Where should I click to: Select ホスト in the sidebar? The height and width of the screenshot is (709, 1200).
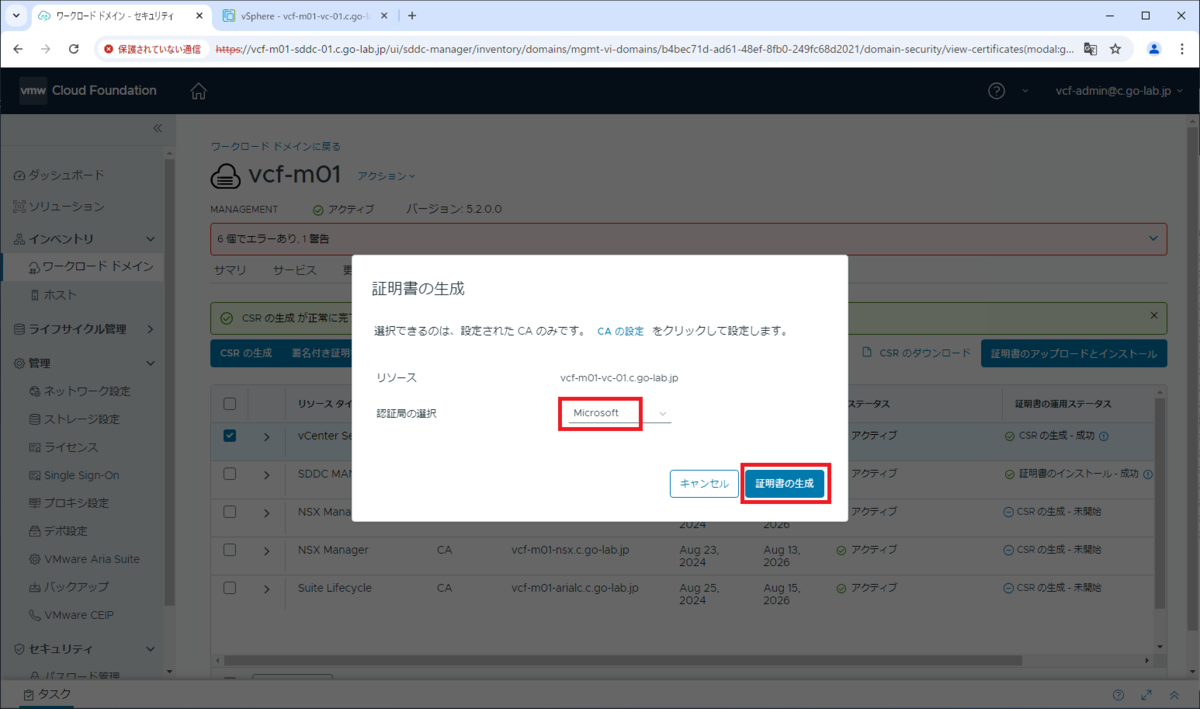(60, 295)
